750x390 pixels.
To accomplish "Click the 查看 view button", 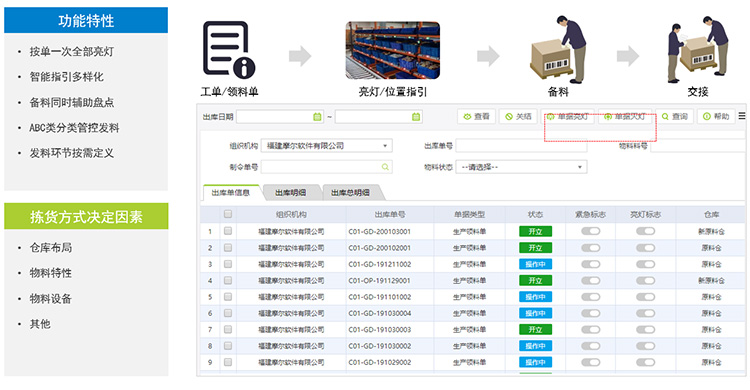I will (x=476, y=116).
